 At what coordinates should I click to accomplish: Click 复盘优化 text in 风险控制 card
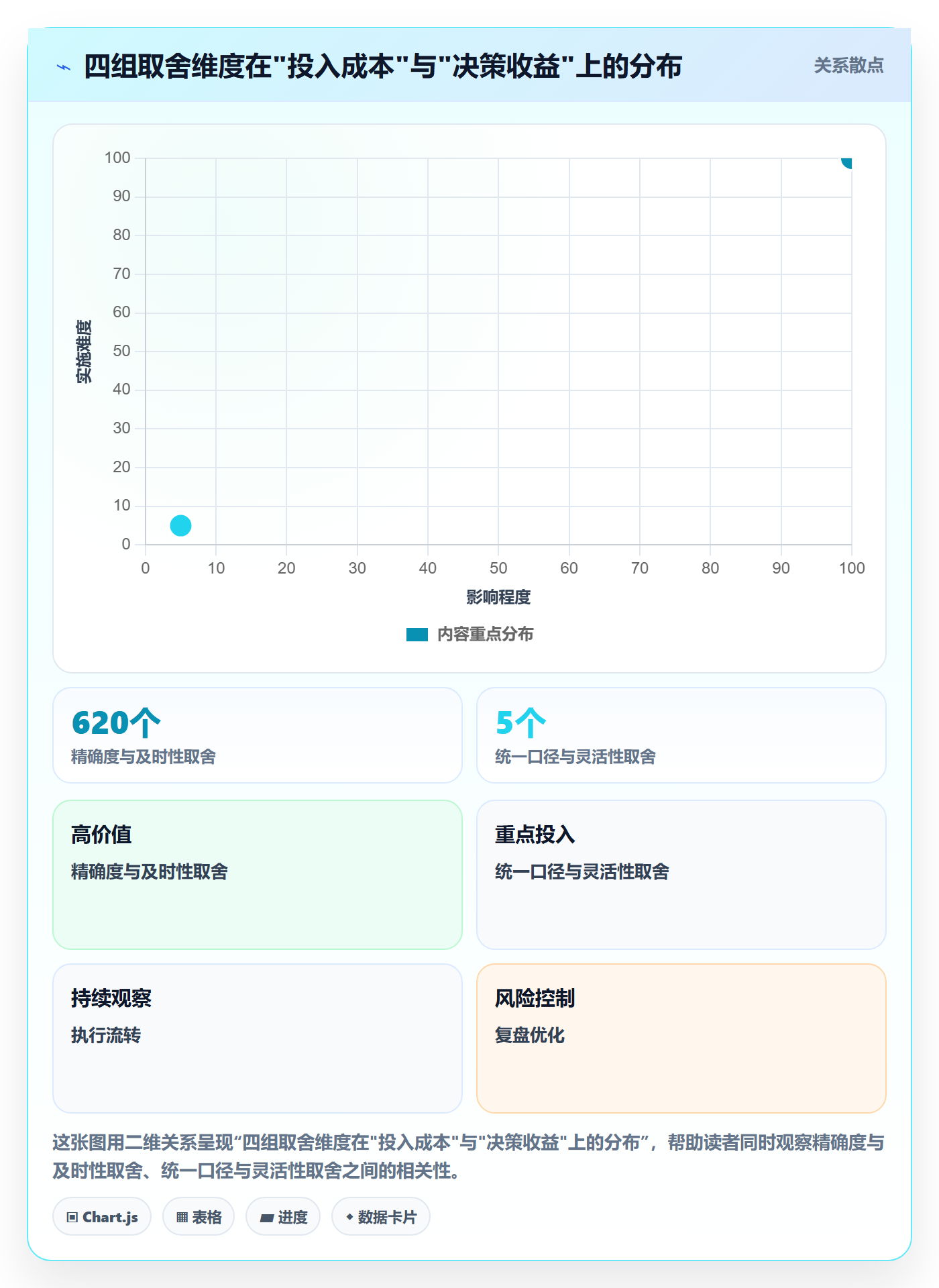point(530,1035)
